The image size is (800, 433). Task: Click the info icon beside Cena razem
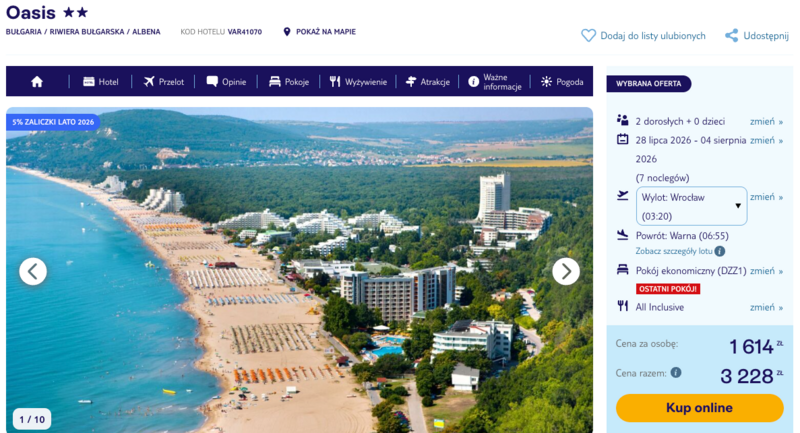[x=676, y=373]
